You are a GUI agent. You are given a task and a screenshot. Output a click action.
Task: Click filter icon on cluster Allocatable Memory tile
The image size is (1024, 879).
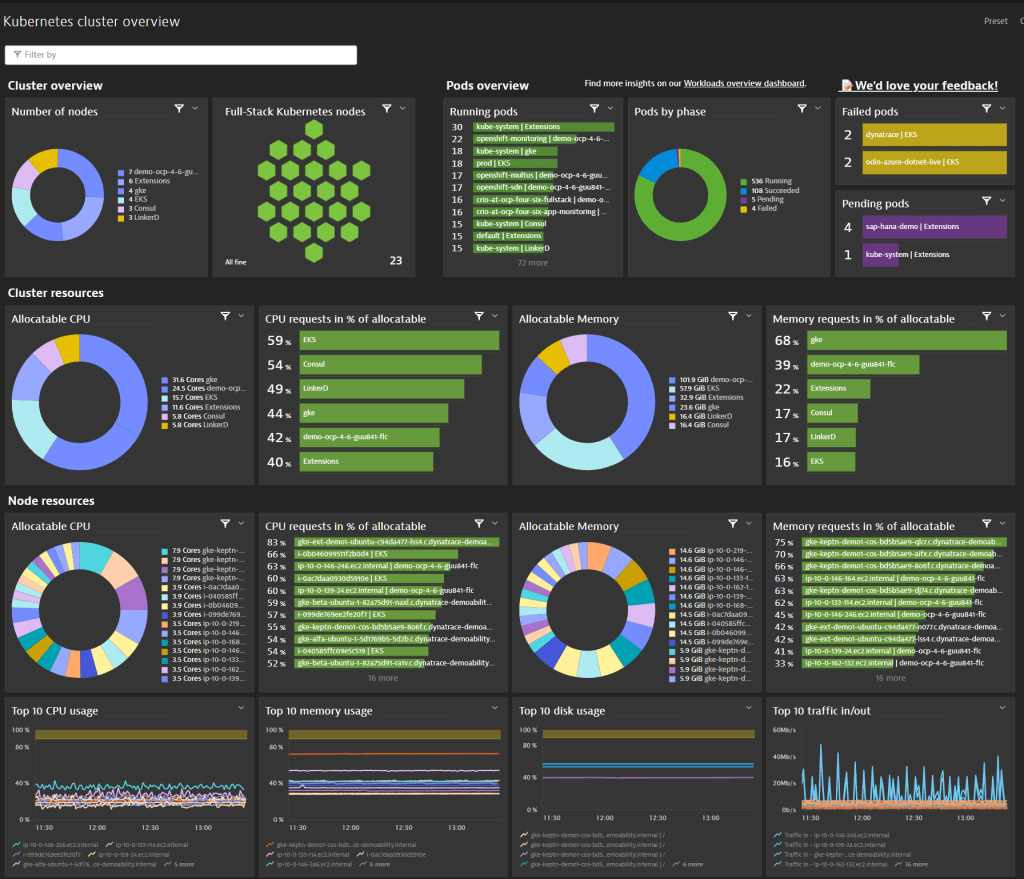point(733,315)
